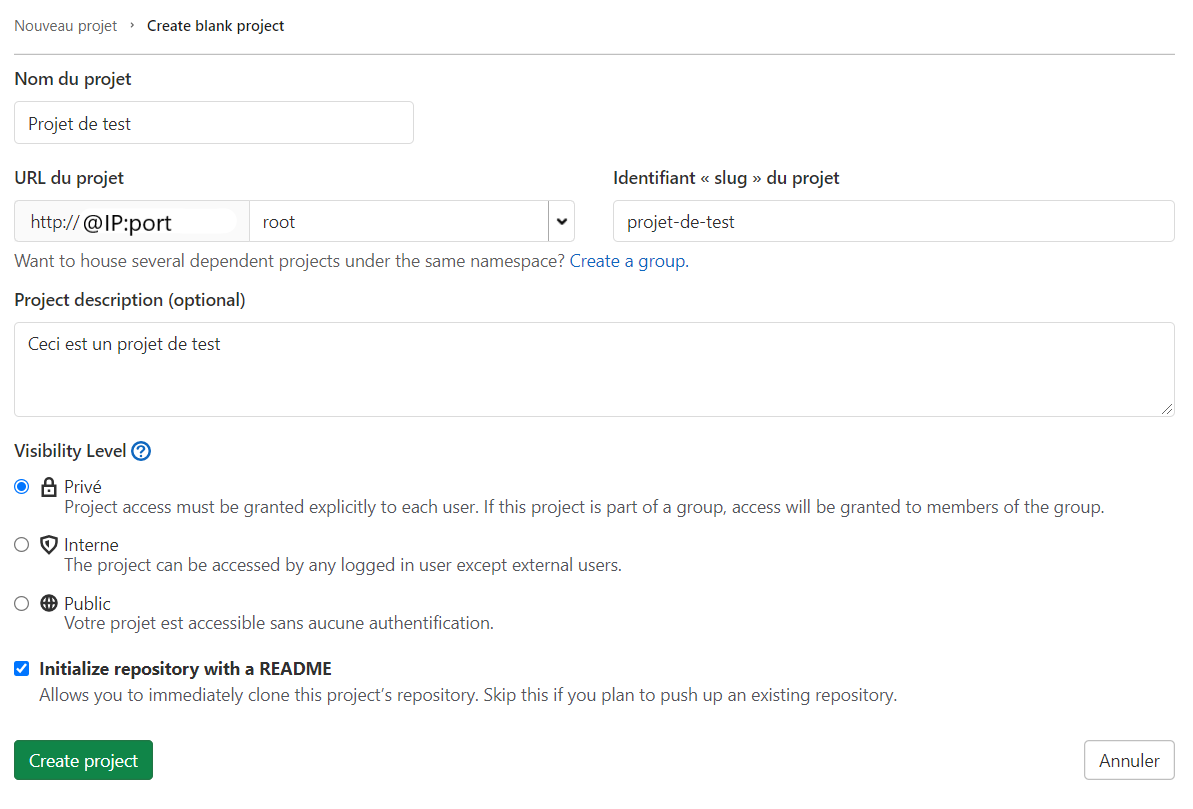
Task: Click the globe icon beside Public
Action: click(x=48, y=603)
